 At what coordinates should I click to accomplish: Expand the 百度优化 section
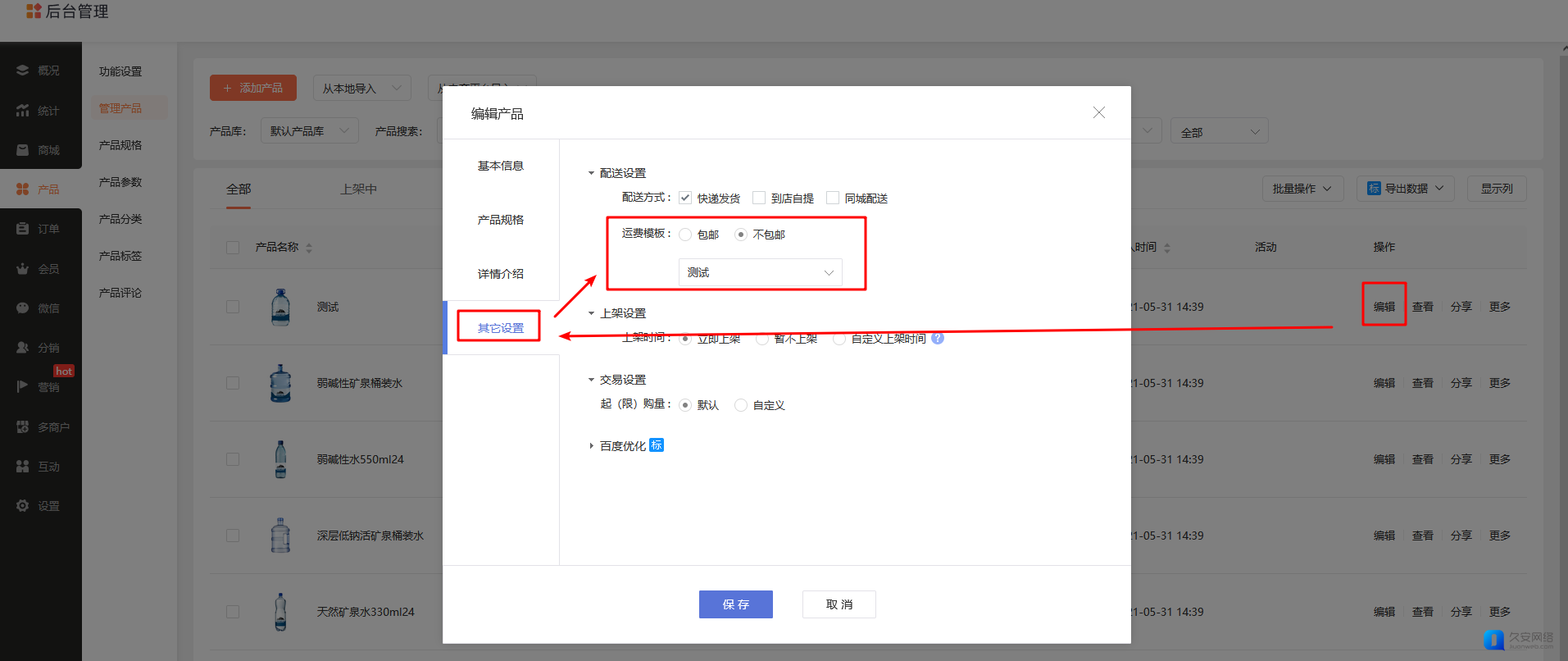point(591,446)
